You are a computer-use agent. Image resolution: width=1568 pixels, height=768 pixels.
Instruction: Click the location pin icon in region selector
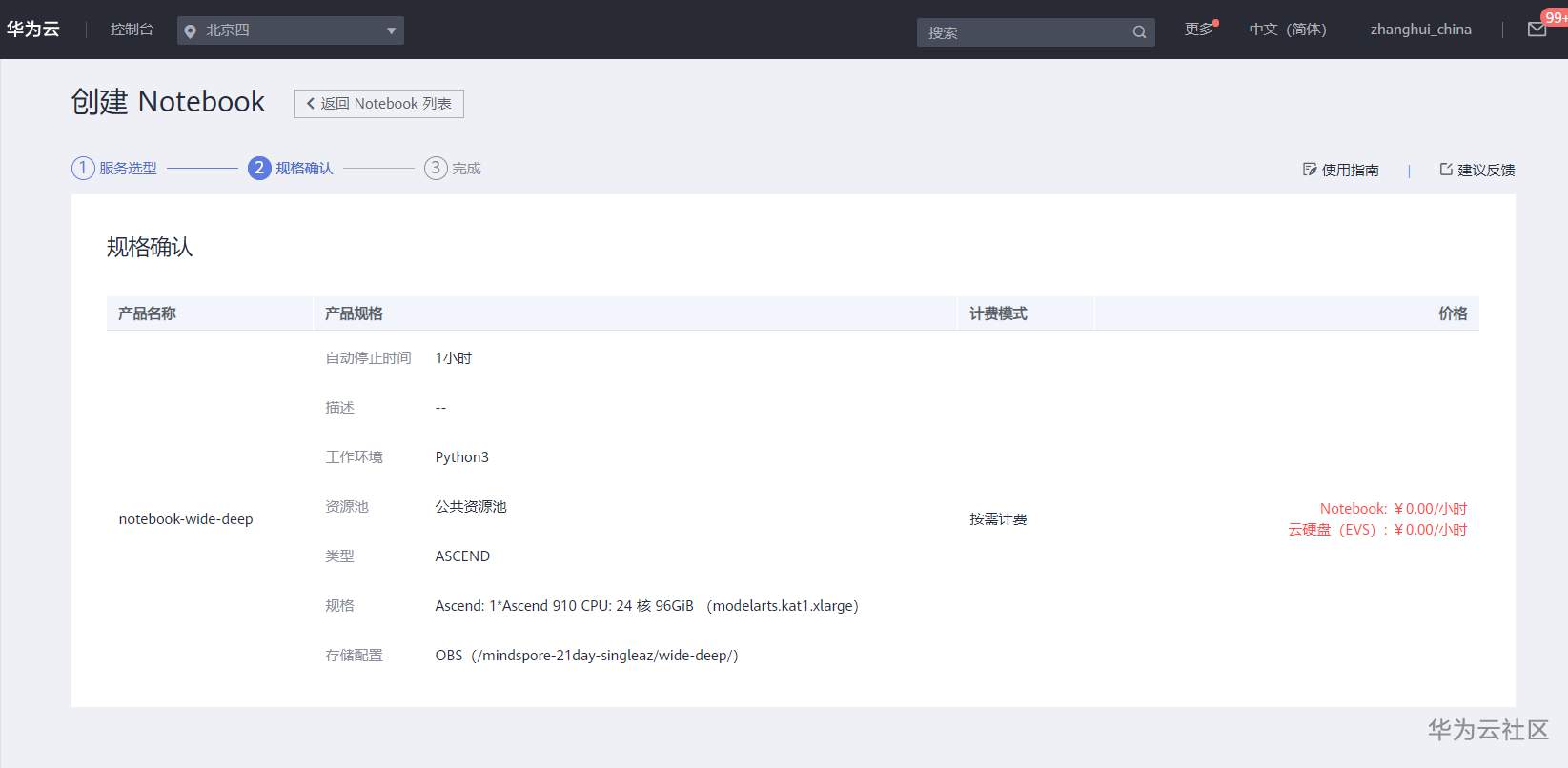point(190,31)
